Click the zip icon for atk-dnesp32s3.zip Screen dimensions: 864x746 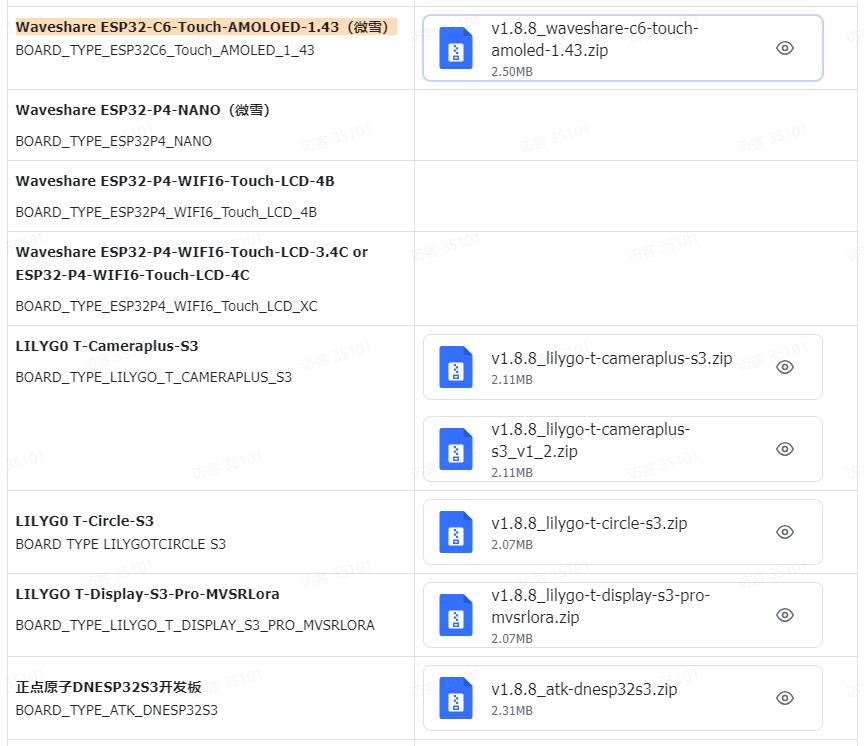point(456,698)
